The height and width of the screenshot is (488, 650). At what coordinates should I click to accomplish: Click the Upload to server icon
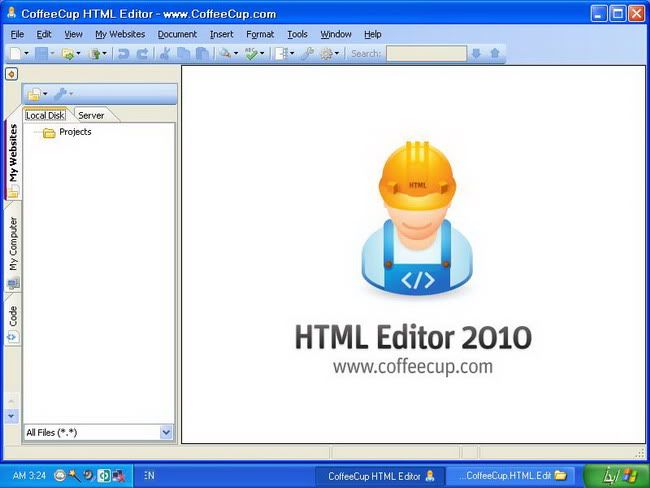(x=95, y=53)
